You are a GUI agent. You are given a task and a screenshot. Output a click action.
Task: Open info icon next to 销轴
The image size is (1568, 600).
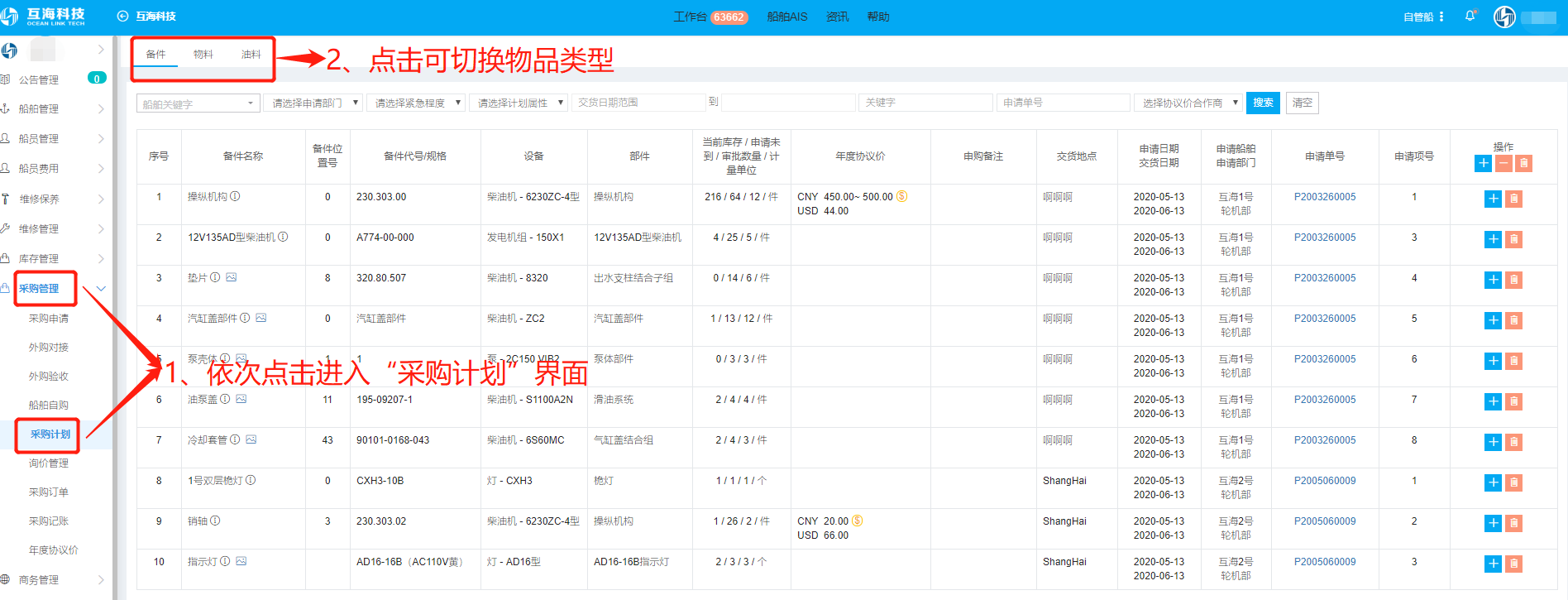[x=215, y=521]
